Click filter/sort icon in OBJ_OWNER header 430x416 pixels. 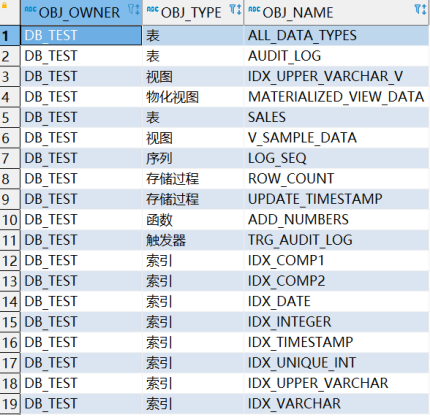[x=134, y=9]
